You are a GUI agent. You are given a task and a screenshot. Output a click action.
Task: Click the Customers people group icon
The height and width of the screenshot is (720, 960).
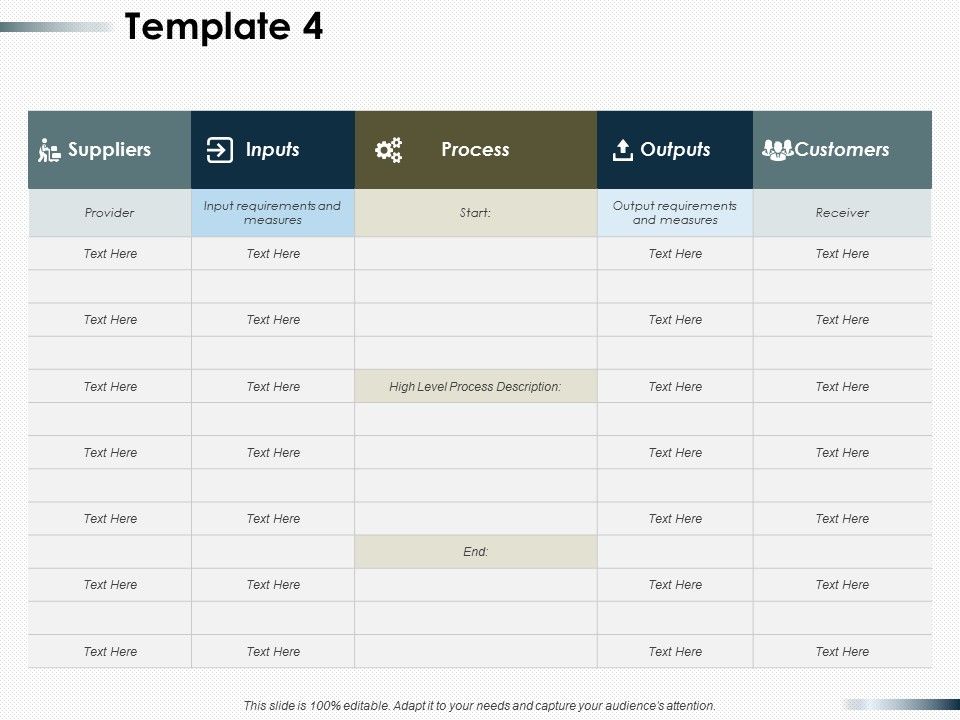[x=777, y=150]
